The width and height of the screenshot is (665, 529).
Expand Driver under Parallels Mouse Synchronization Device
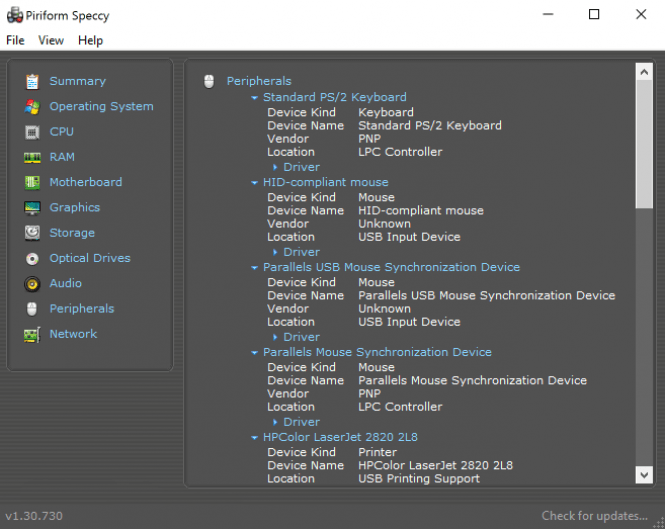[275, 422]
